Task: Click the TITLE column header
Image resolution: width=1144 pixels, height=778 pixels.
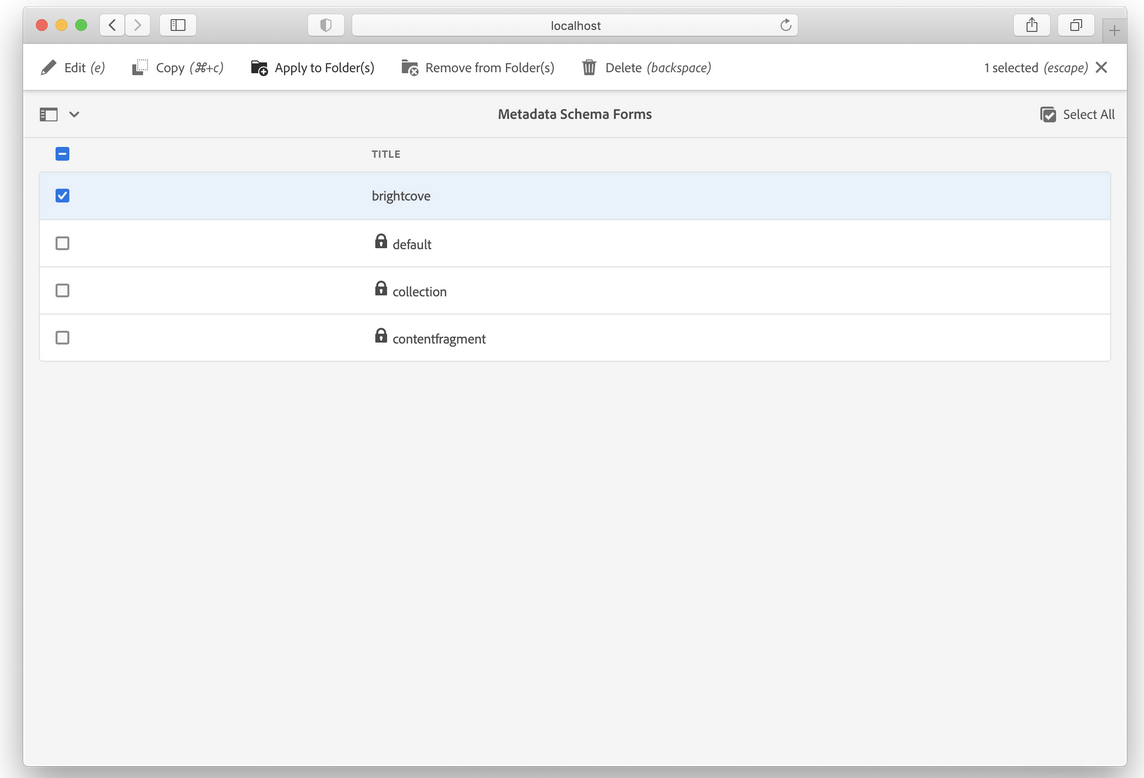Action: (x=386, y=154)
